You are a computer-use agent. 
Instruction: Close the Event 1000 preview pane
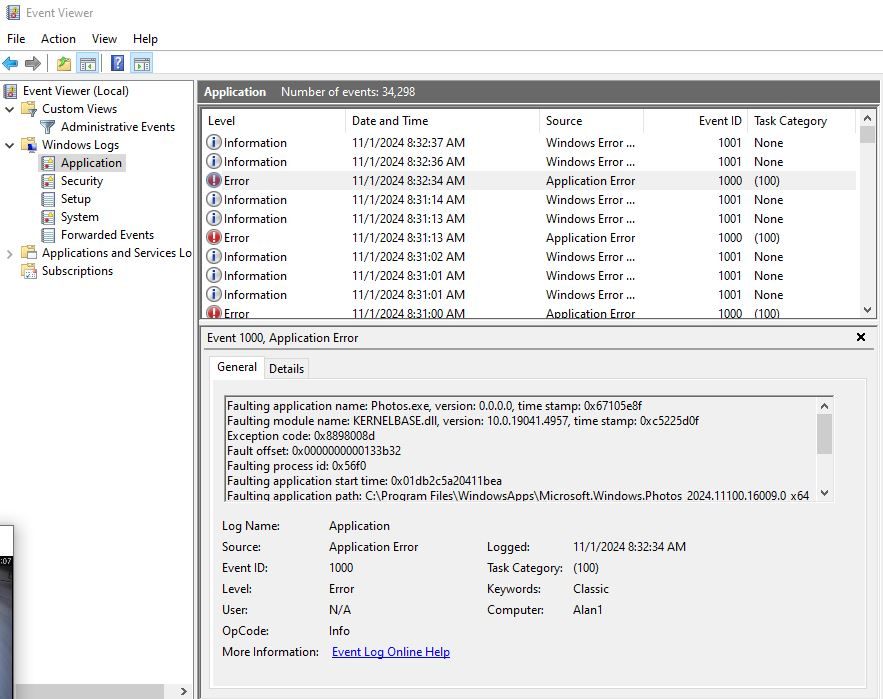click(860, 337)
